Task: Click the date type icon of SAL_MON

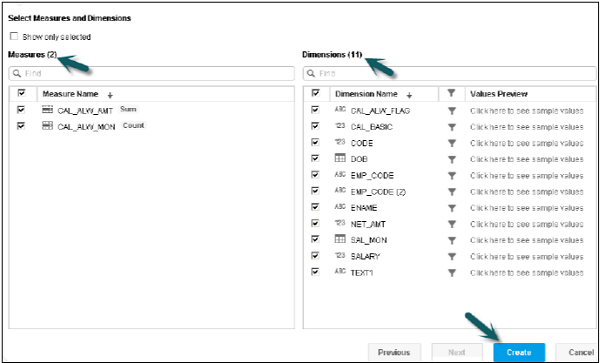Action: tap(340, 239)
